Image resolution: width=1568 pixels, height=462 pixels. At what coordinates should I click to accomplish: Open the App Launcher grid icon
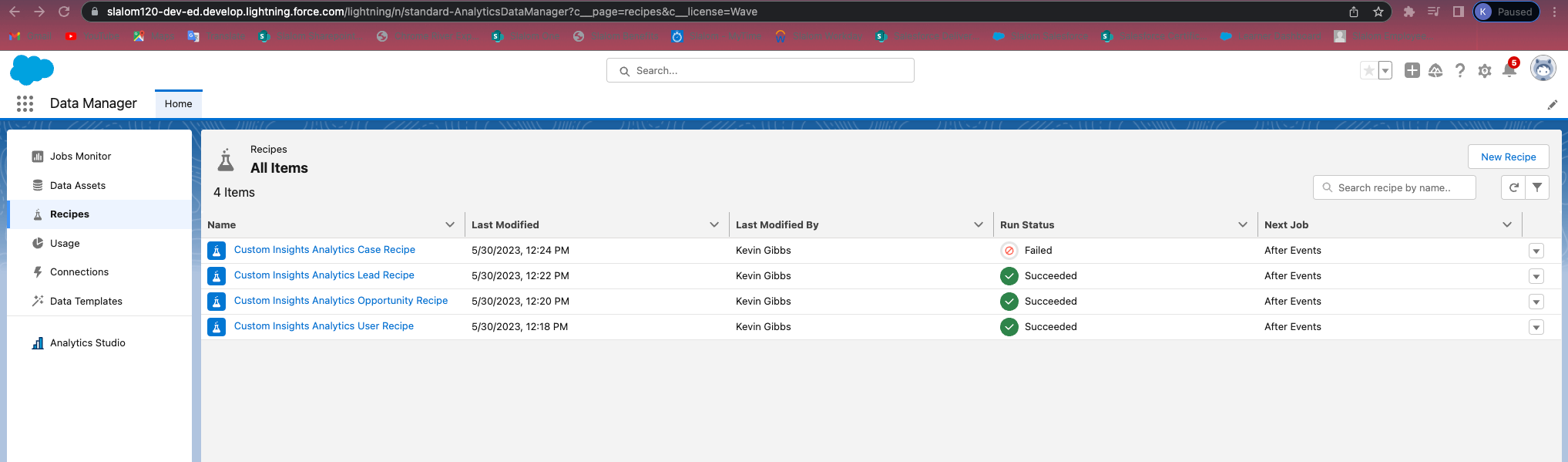(x=25, y=103)
